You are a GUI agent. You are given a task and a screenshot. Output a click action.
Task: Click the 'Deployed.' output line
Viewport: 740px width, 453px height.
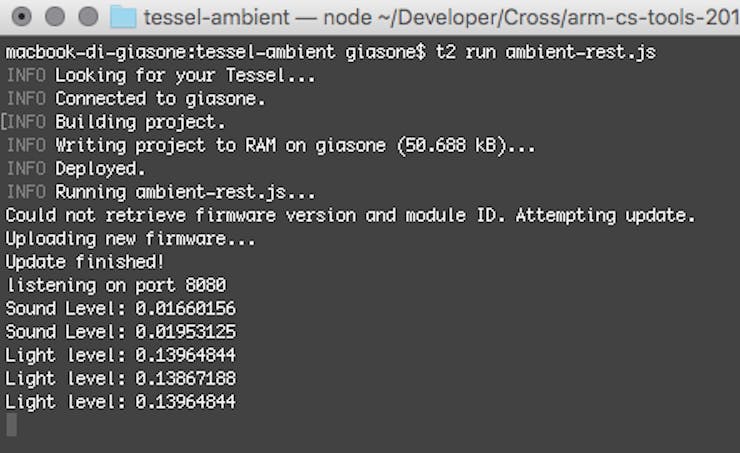tap(76, 168)
